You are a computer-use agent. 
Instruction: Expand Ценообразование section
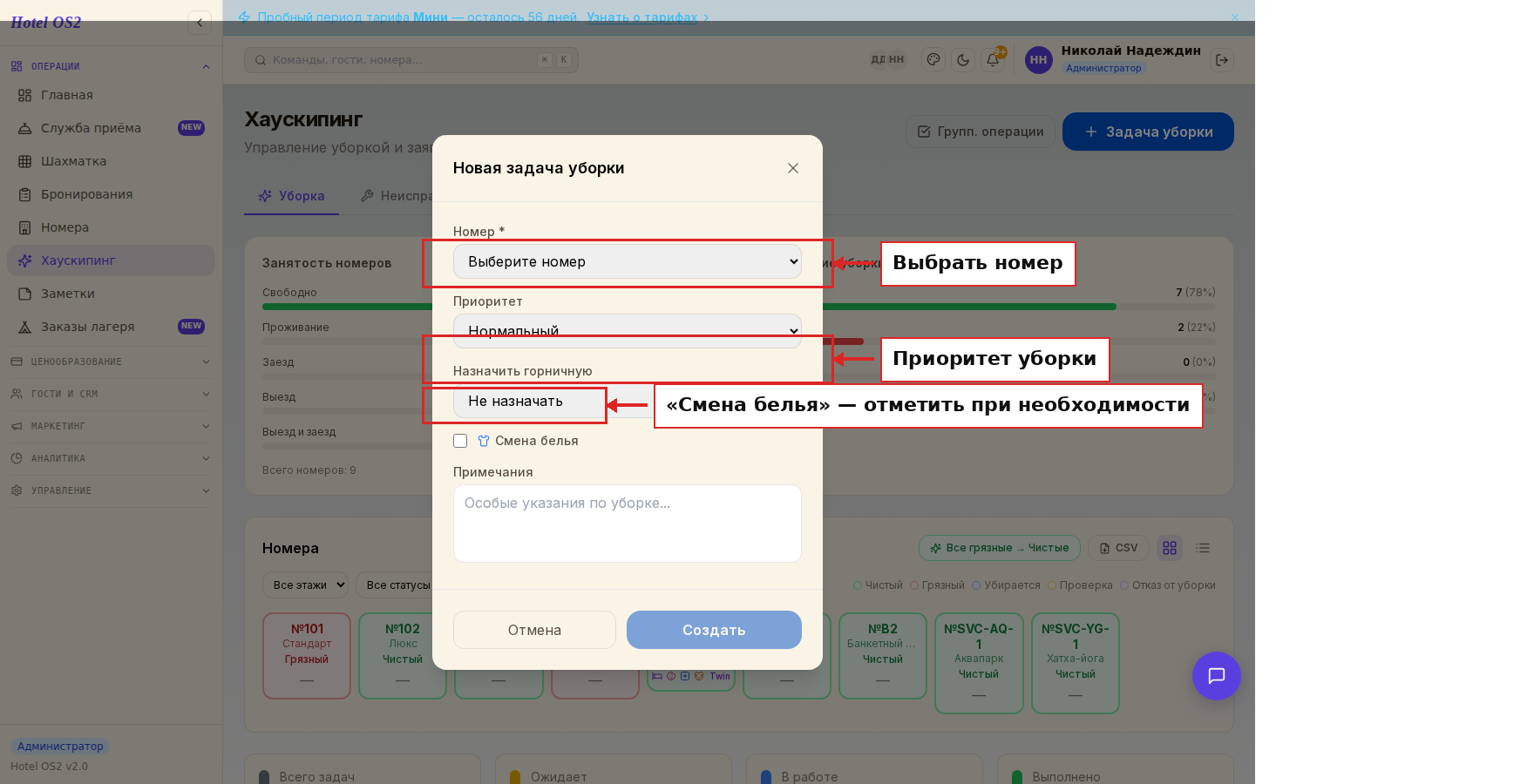[x=111, y=362]
